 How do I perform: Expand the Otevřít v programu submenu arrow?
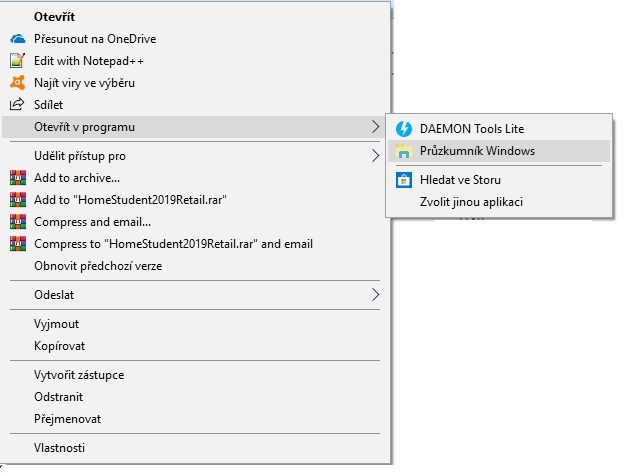click(375, 127)
